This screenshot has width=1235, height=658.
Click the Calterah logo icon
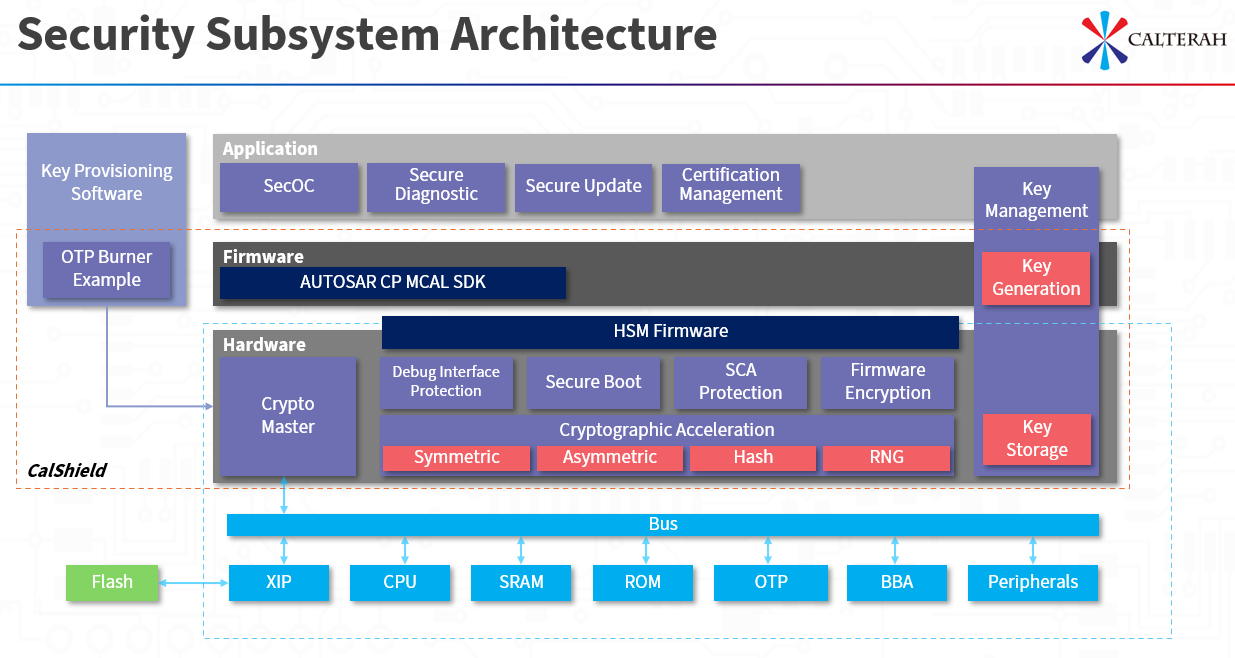click(1104, 41)
